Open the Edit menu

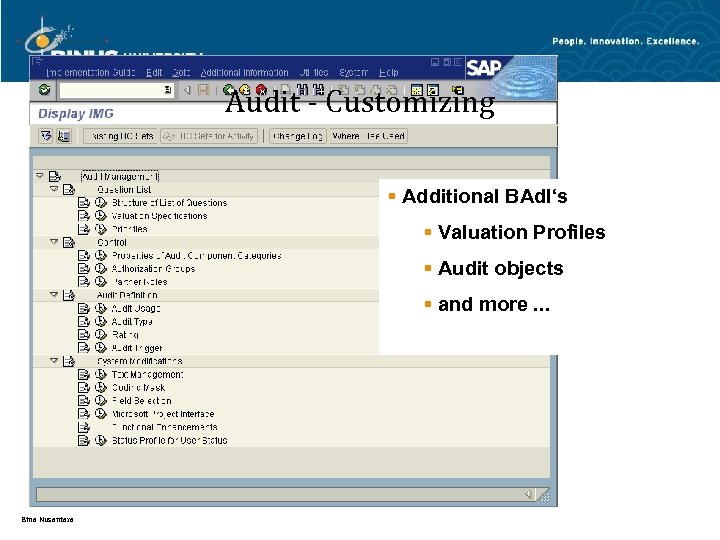pos(154,73)
